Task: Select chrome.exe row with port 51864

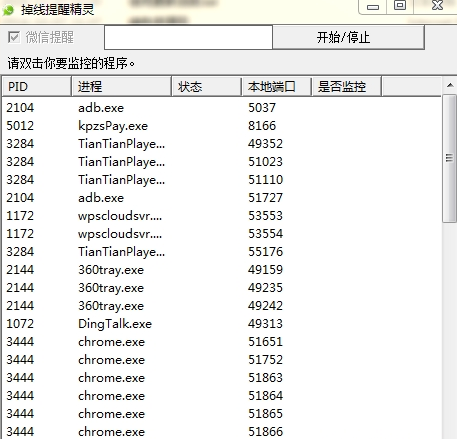Action: [222, 396]
